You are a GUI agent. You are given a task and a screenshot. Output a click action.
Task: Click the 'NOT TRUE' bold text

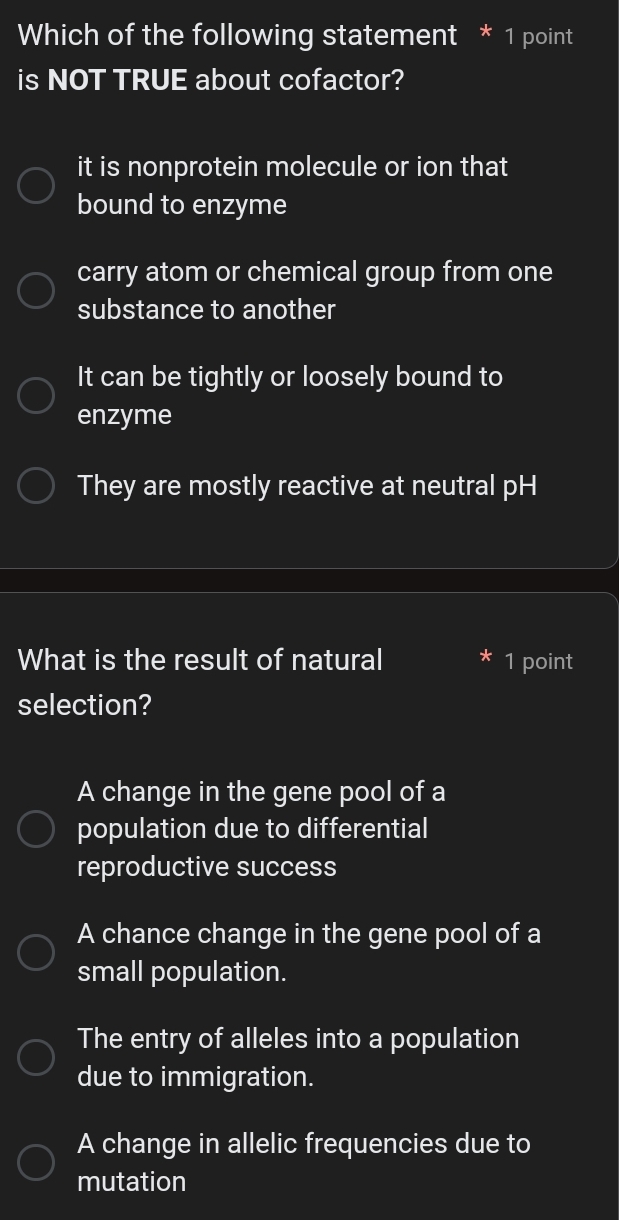point(120,79)
